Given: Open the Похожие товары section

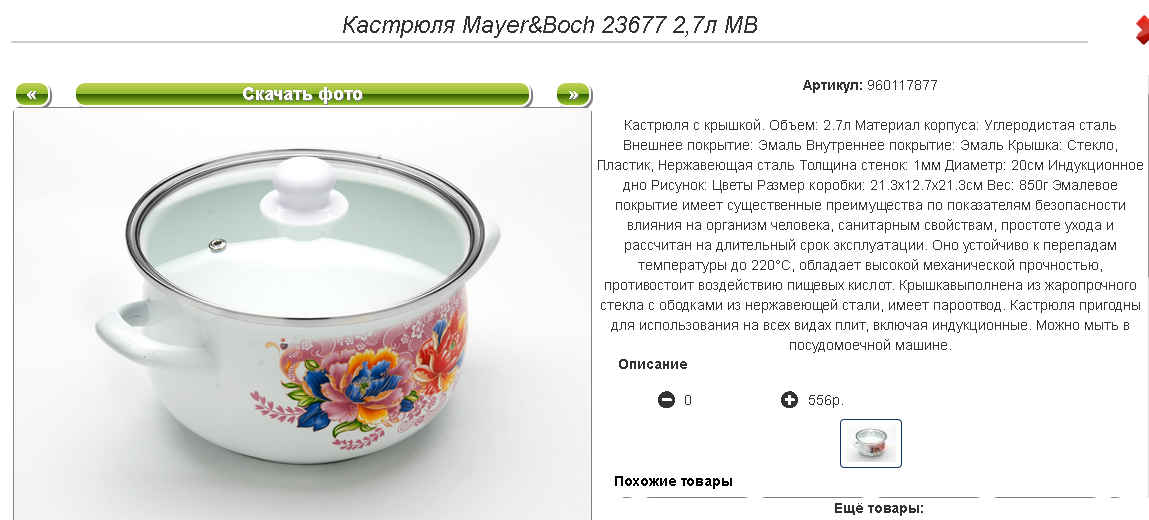Looking at the screenshot, I should pos(673,481).
